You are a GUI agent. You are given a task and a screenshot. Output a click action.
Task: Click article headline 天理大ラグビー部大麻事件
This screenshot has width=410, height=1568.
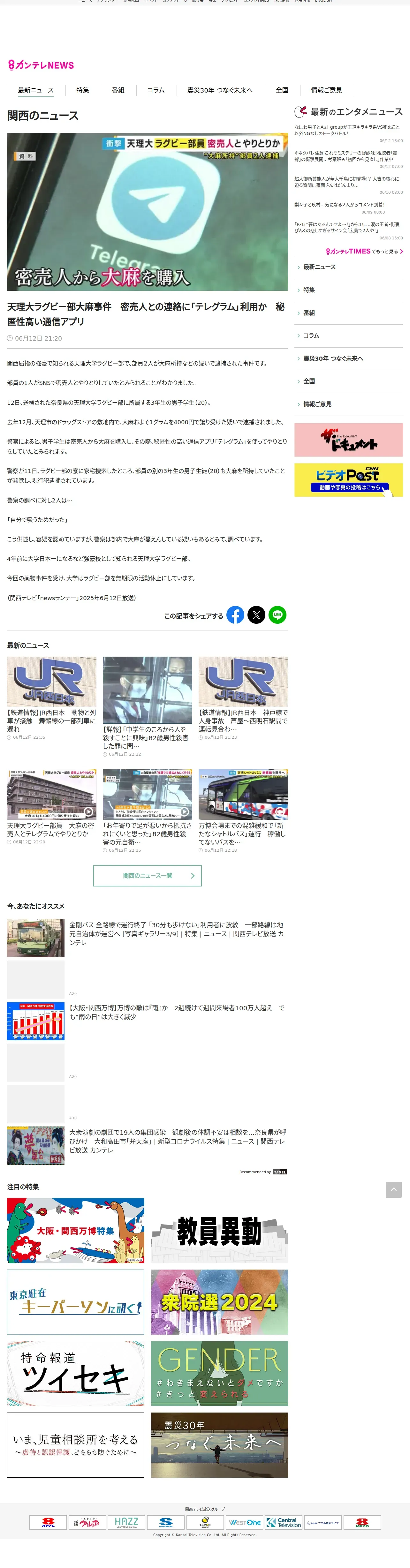tap(146, 314)
